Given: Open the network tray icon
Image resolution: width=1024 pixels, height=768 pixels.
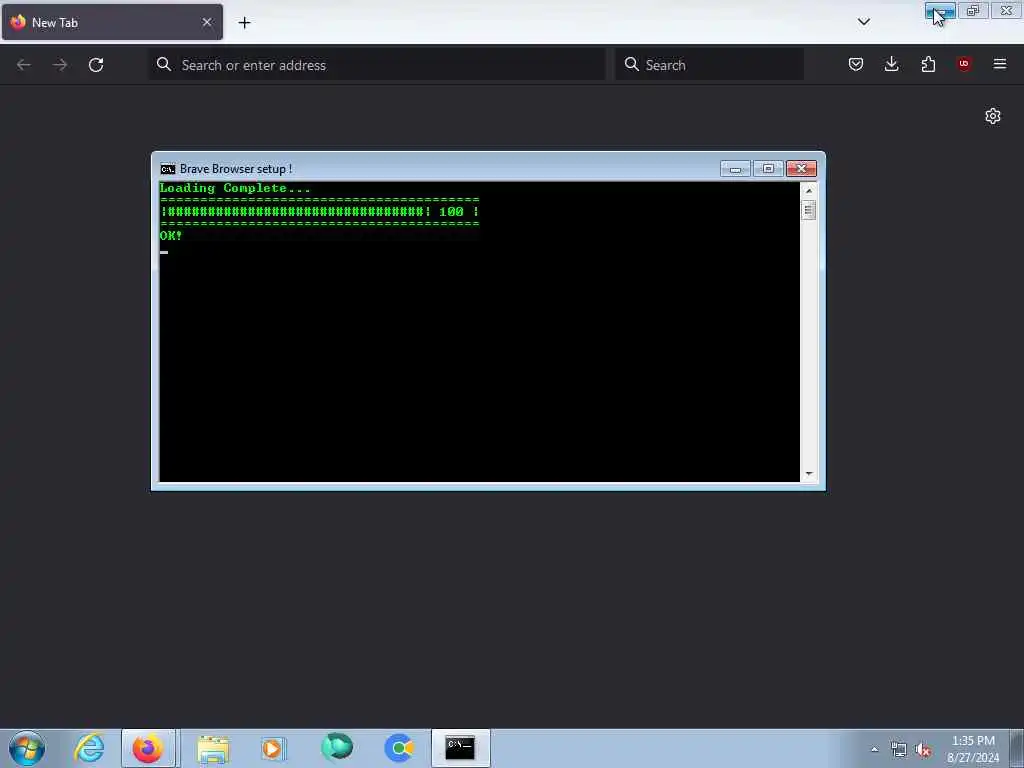Looking at the screenshot, I should (899, 750).
